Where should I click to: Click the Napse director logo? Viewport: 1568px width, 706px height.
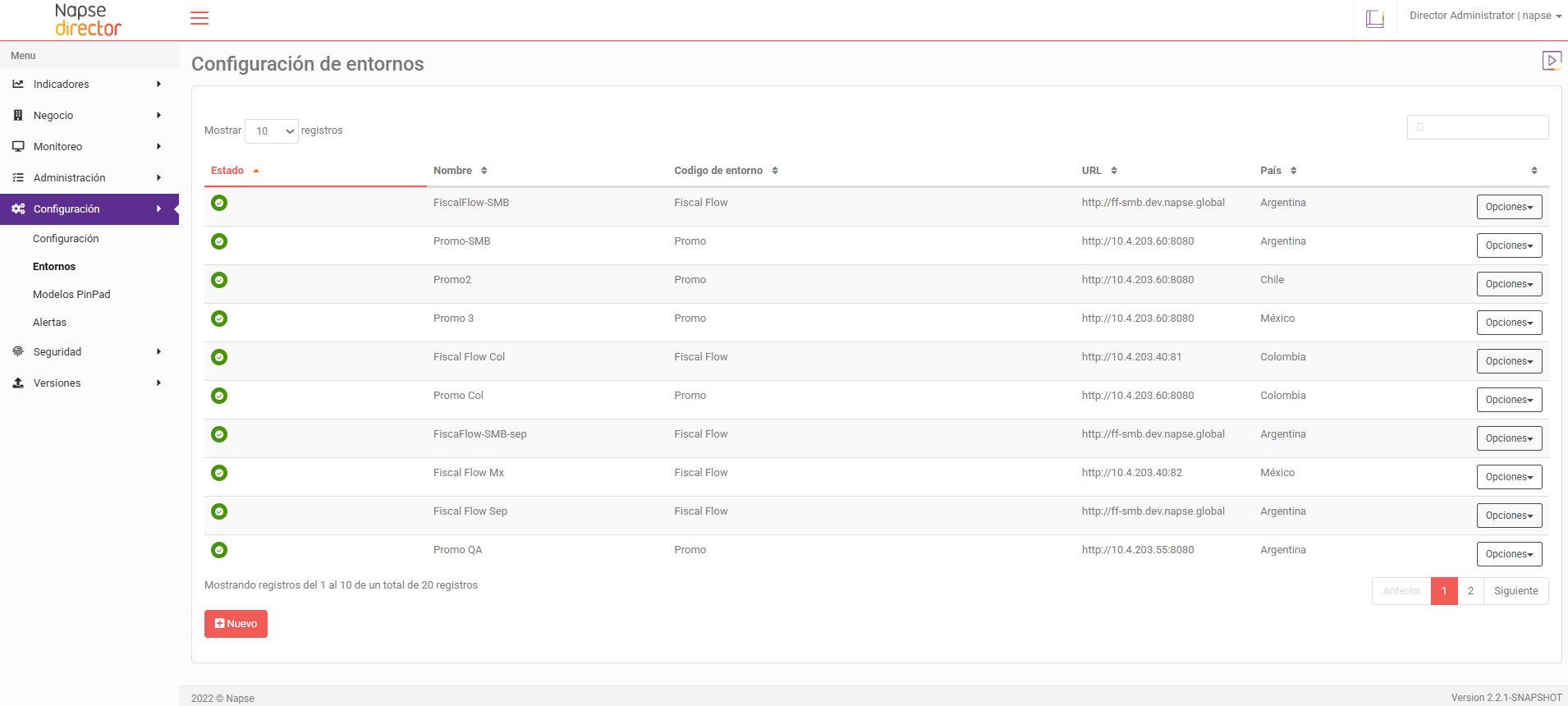[88, 20]
